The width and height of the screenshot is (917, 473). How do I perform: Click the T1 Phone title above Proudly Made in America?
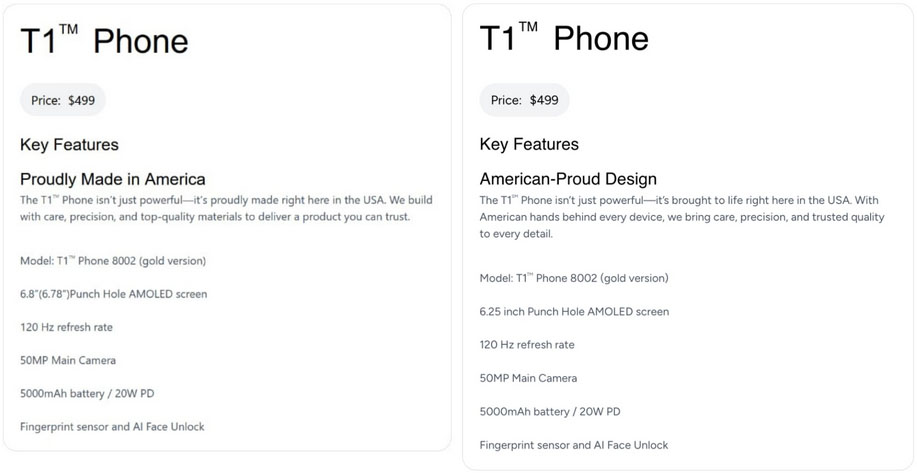pyautogui.click(x=104, y=41)
